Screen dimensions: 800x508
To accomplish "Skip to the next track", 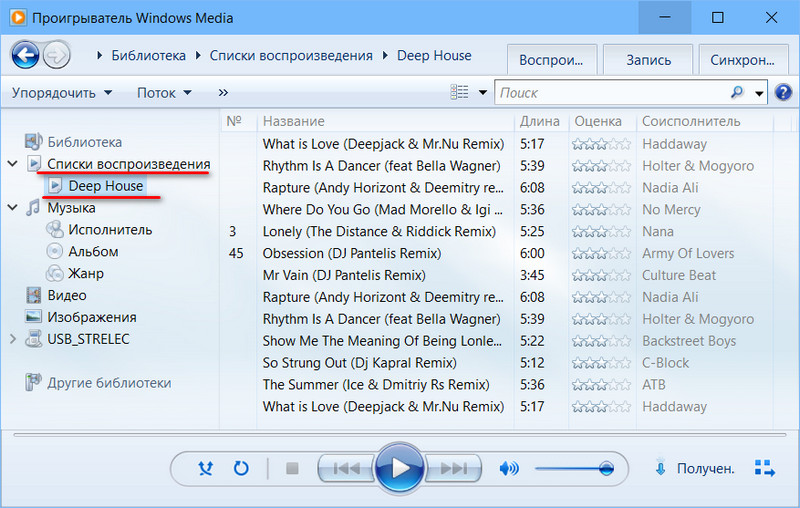I will [x=454, y=468].
